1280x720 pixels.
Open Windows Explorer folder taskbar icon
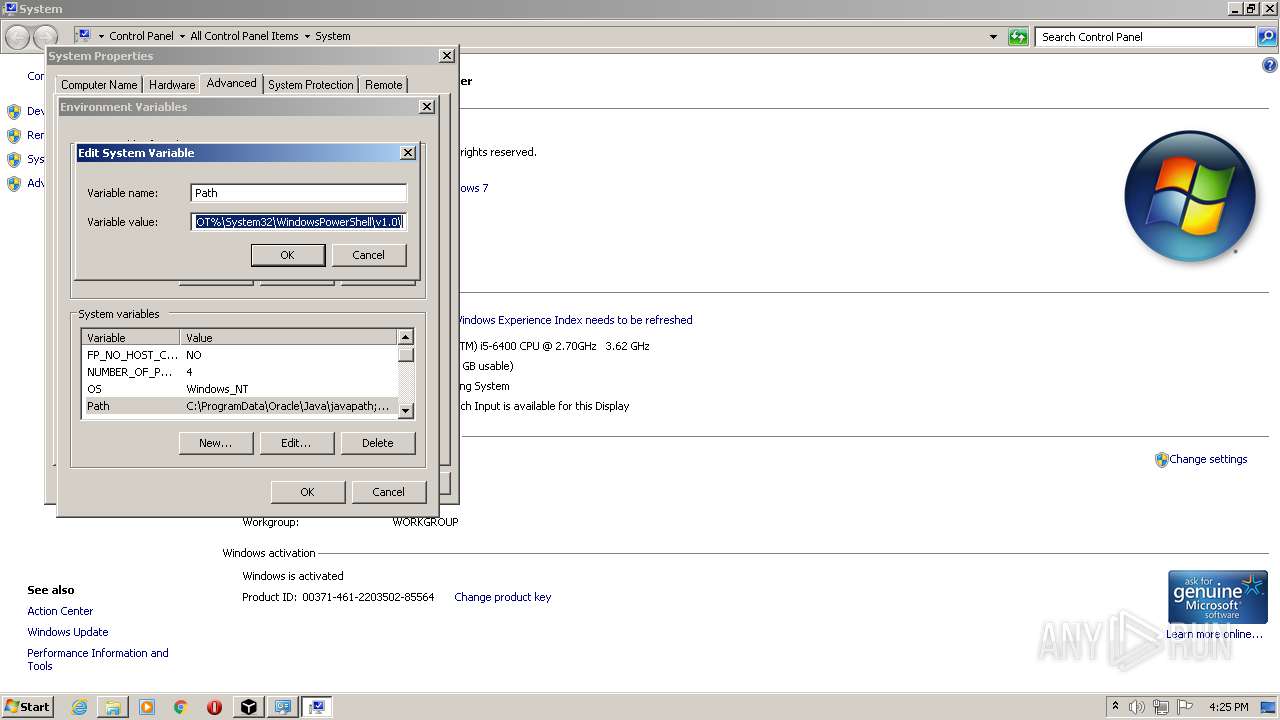coord(113,707)
